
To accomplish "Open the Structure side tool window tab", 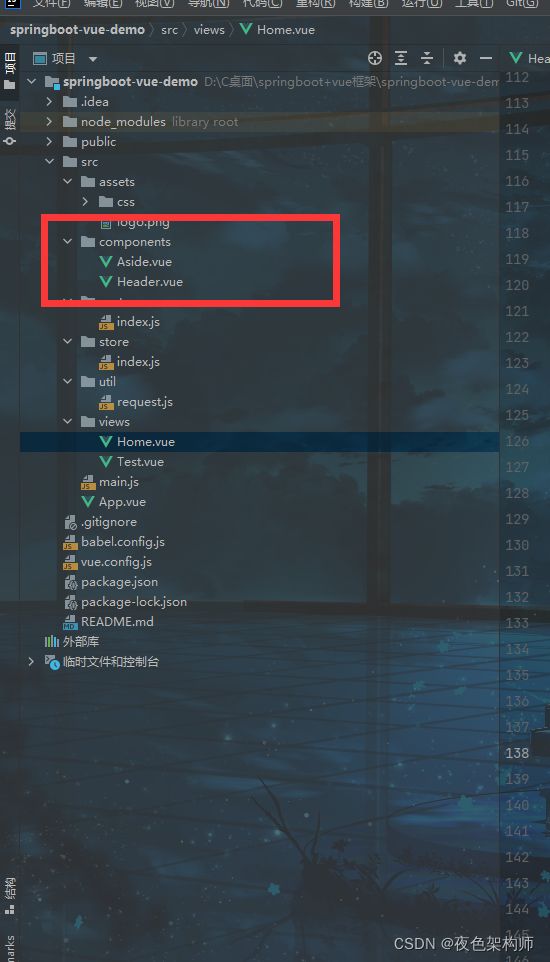I will click(x=10, y=896).
